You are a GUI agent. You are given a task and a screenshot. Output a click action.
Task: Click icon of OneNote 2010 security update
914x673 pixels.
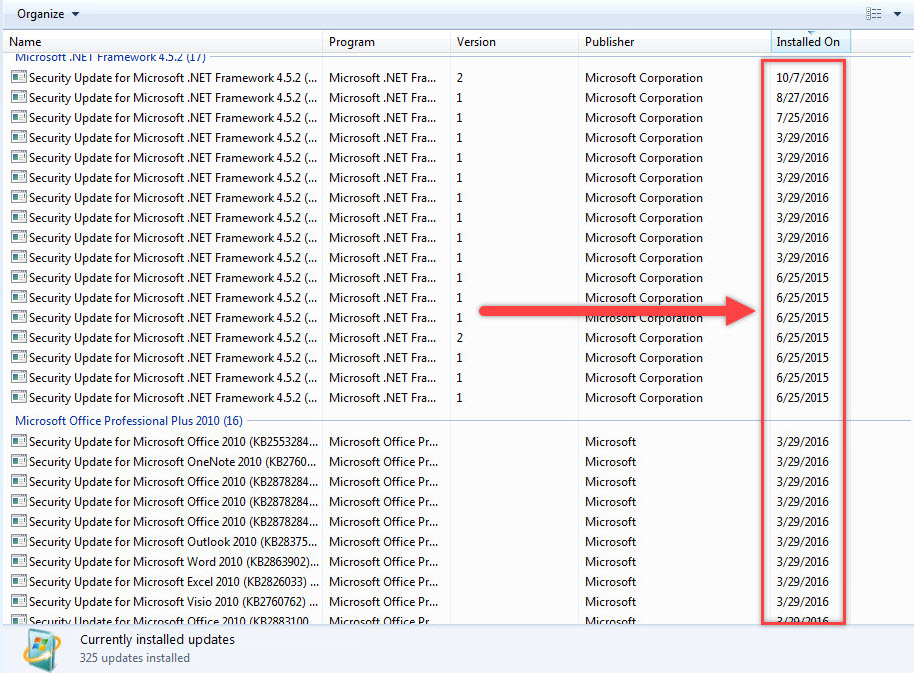(x=18, y=462)
